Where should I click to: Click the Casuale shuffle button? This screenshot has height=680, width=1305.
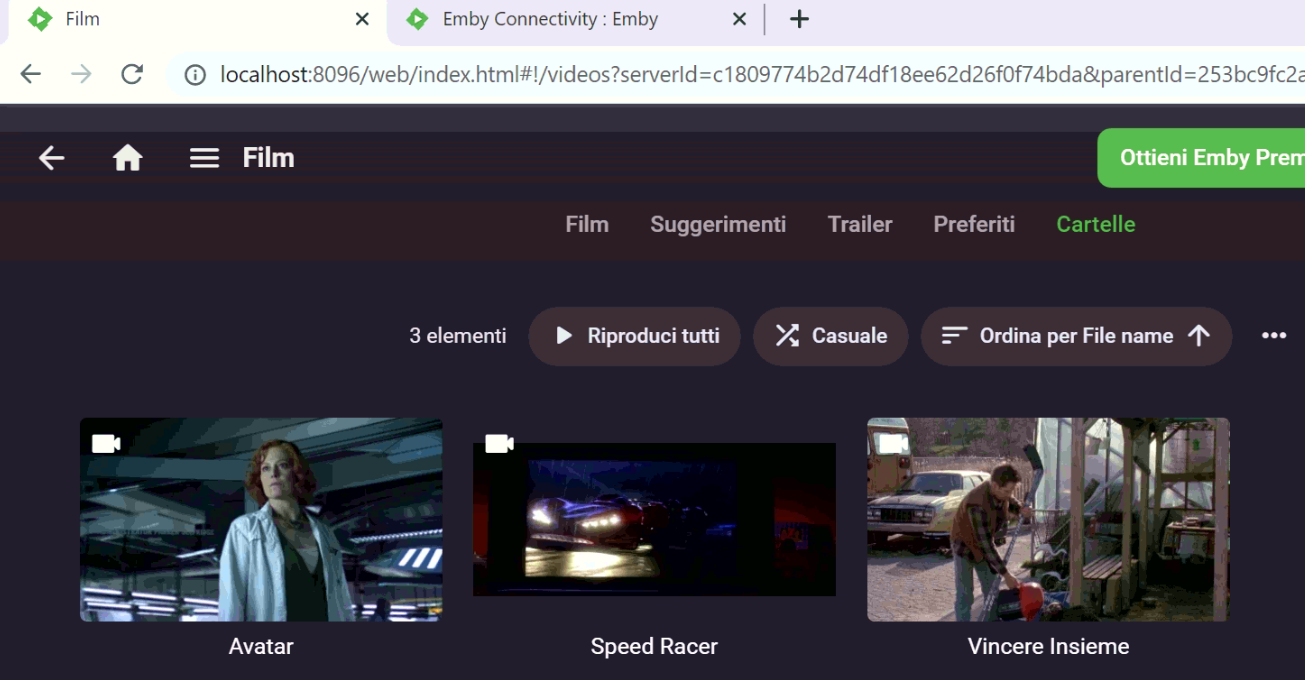[x=830, y=336]
